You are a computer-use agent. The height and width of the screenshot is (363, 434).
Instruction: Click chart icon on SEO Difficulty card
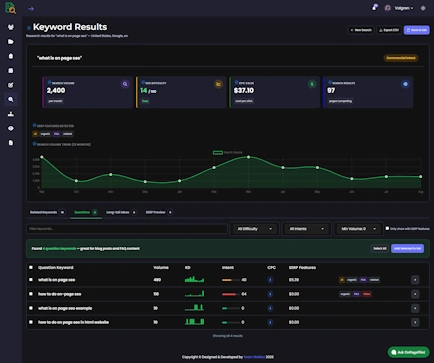pos(218,84)
